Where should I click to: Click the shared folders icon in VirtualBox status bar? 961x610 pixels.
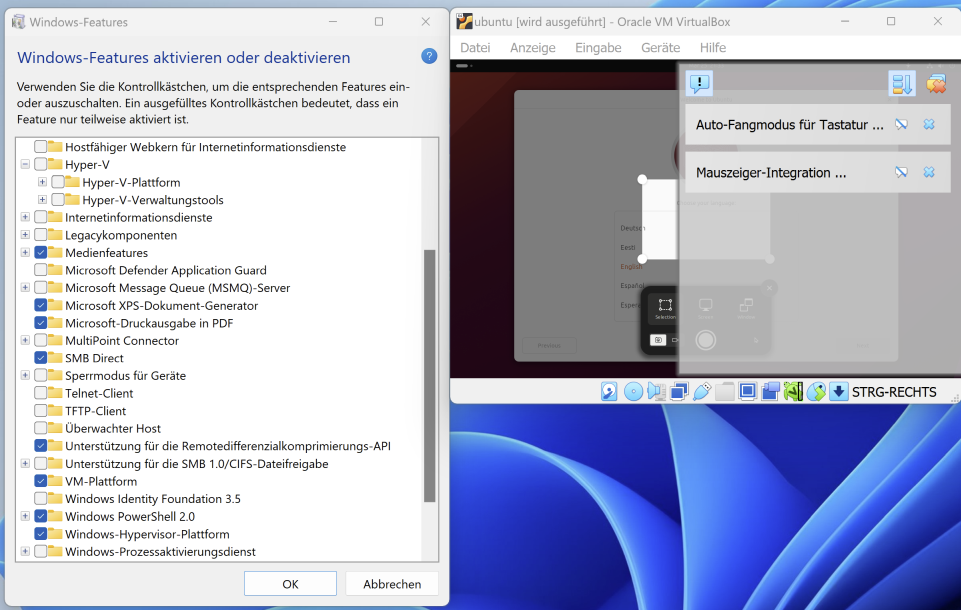pyautogui.click(x=724, y=392)
